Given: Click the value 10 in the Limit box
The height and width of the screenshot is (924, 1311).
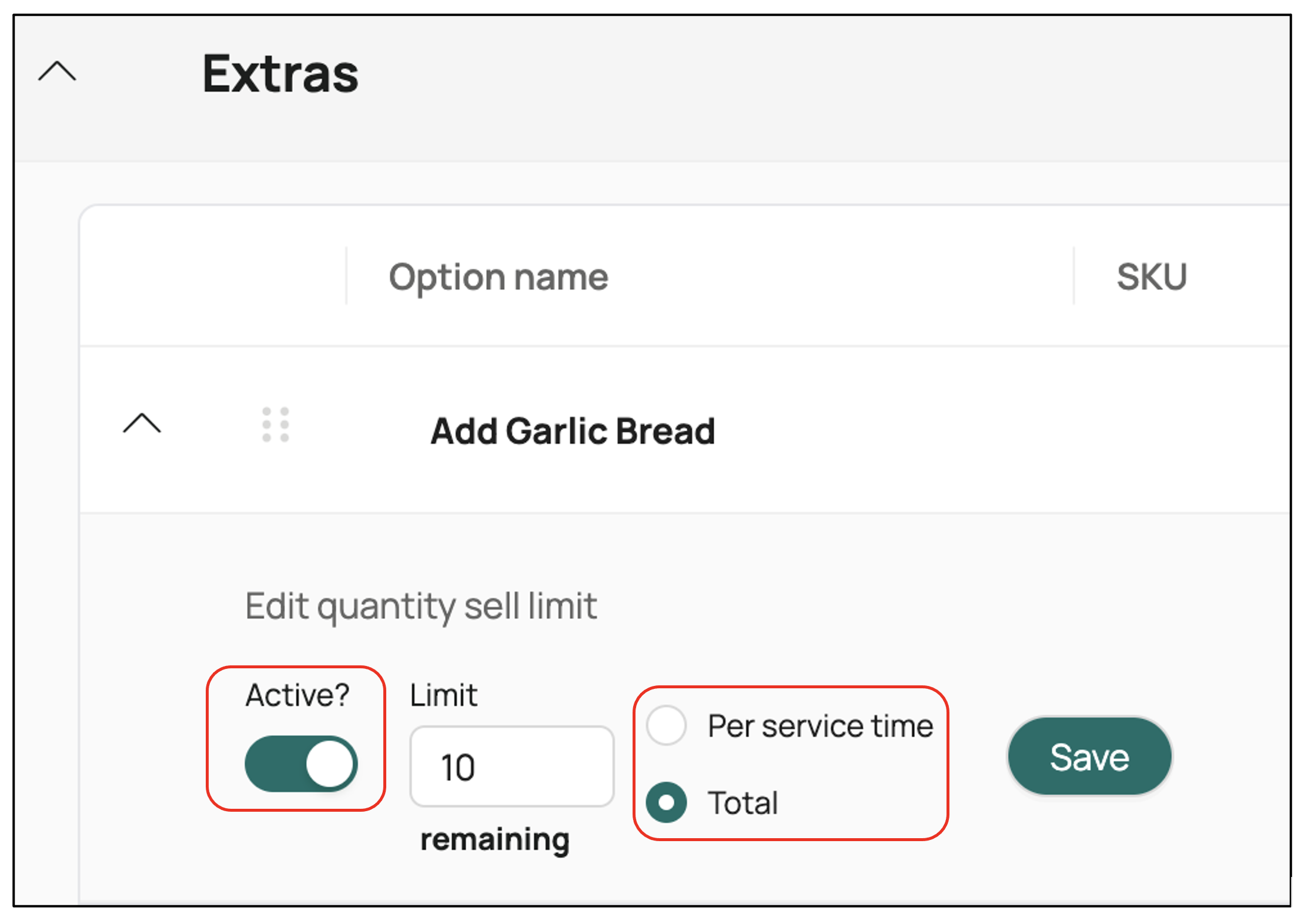Looking at the screenshot, I should (458, 768).
